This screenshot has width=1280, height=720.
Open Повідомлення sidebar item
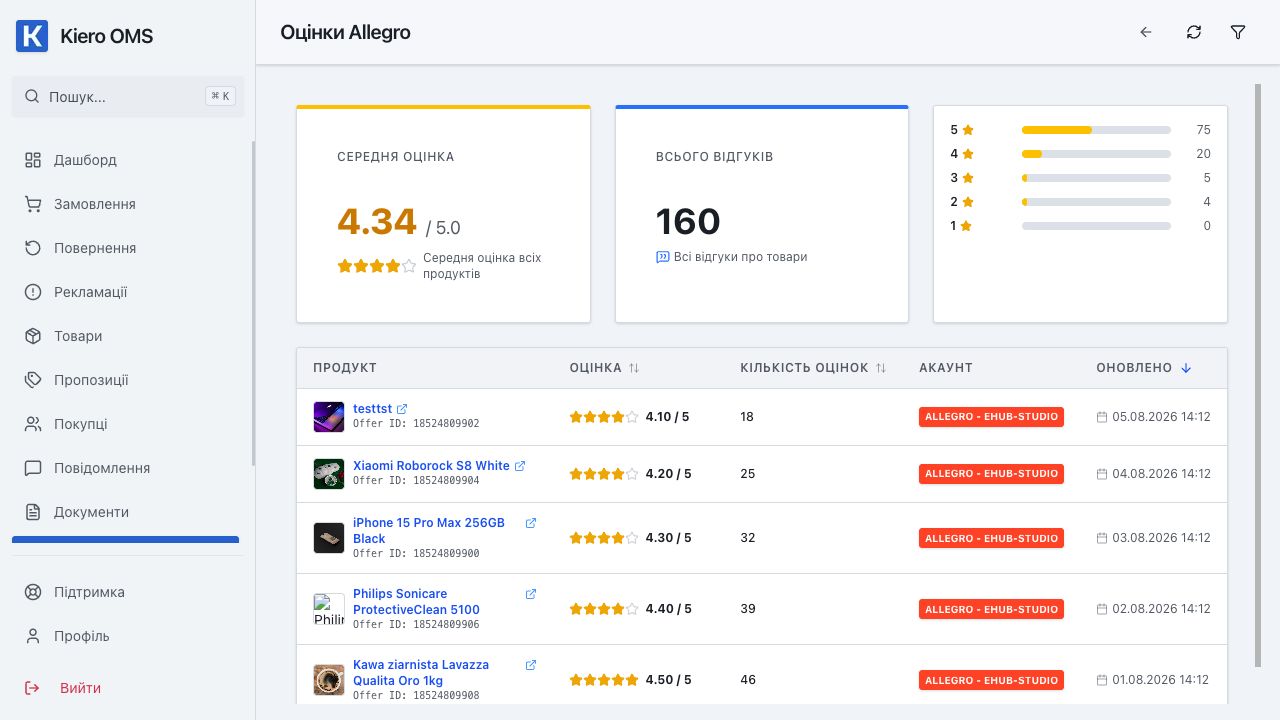126,468
